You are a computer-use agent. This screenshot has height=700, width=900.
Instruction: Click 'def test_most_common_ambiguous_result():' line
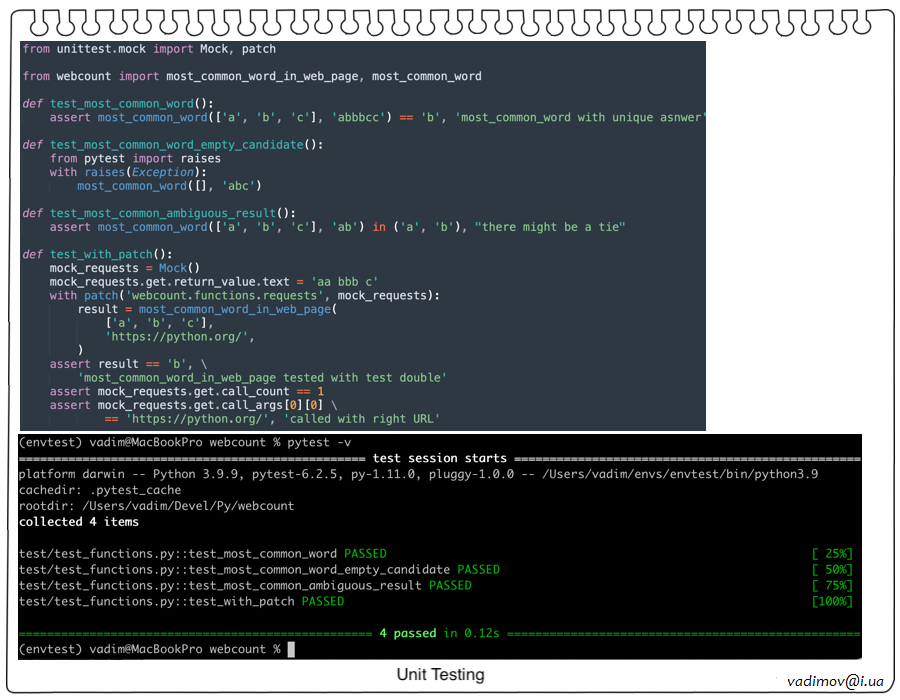[x=159, y=213]
